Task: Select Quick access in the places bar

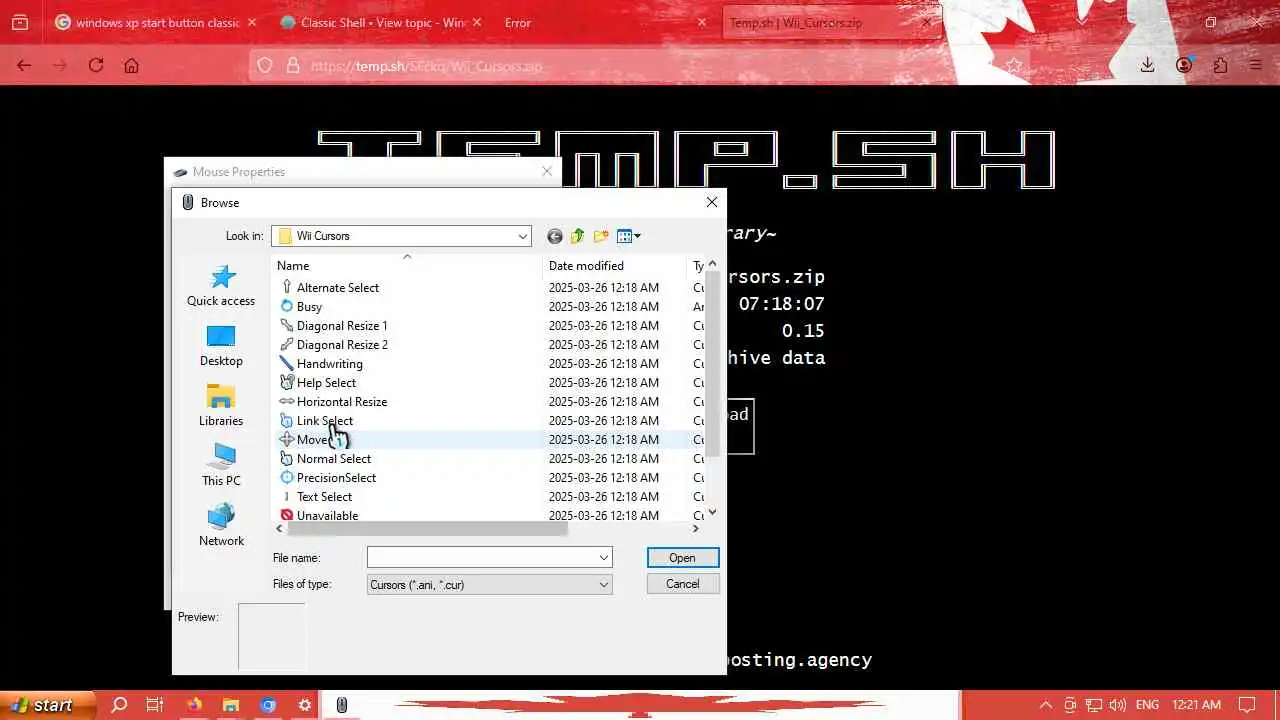Action: (221, 286)
